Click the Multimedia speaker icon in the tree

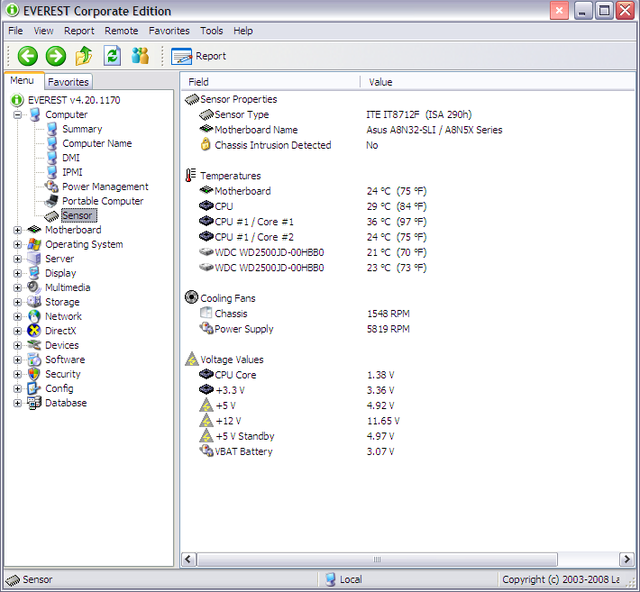[x=34, y=287]
